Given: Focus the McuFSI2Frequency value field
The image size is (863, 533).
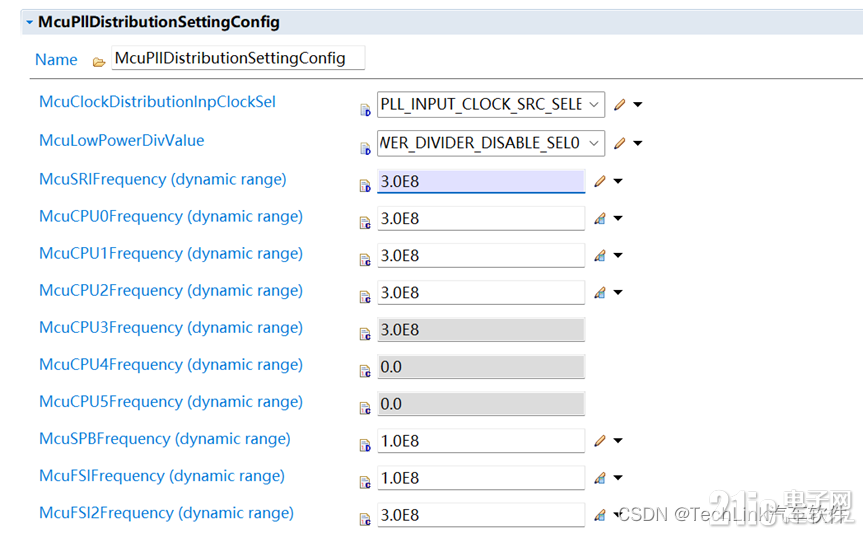Looking at the screenshot, I should click(480, 515).
